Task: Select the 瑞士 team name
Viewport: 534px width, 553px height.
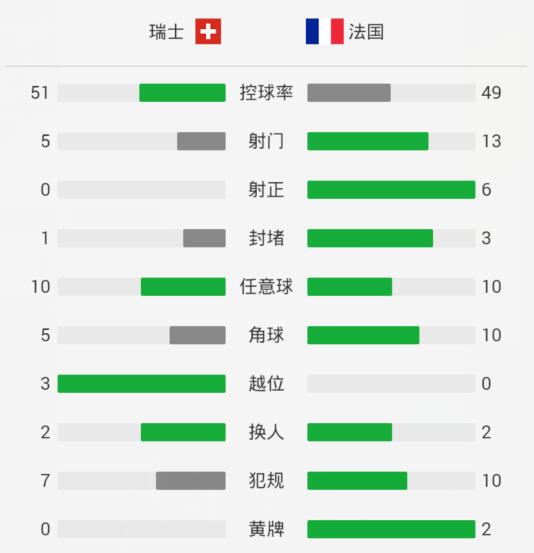Action: point(166,32)
